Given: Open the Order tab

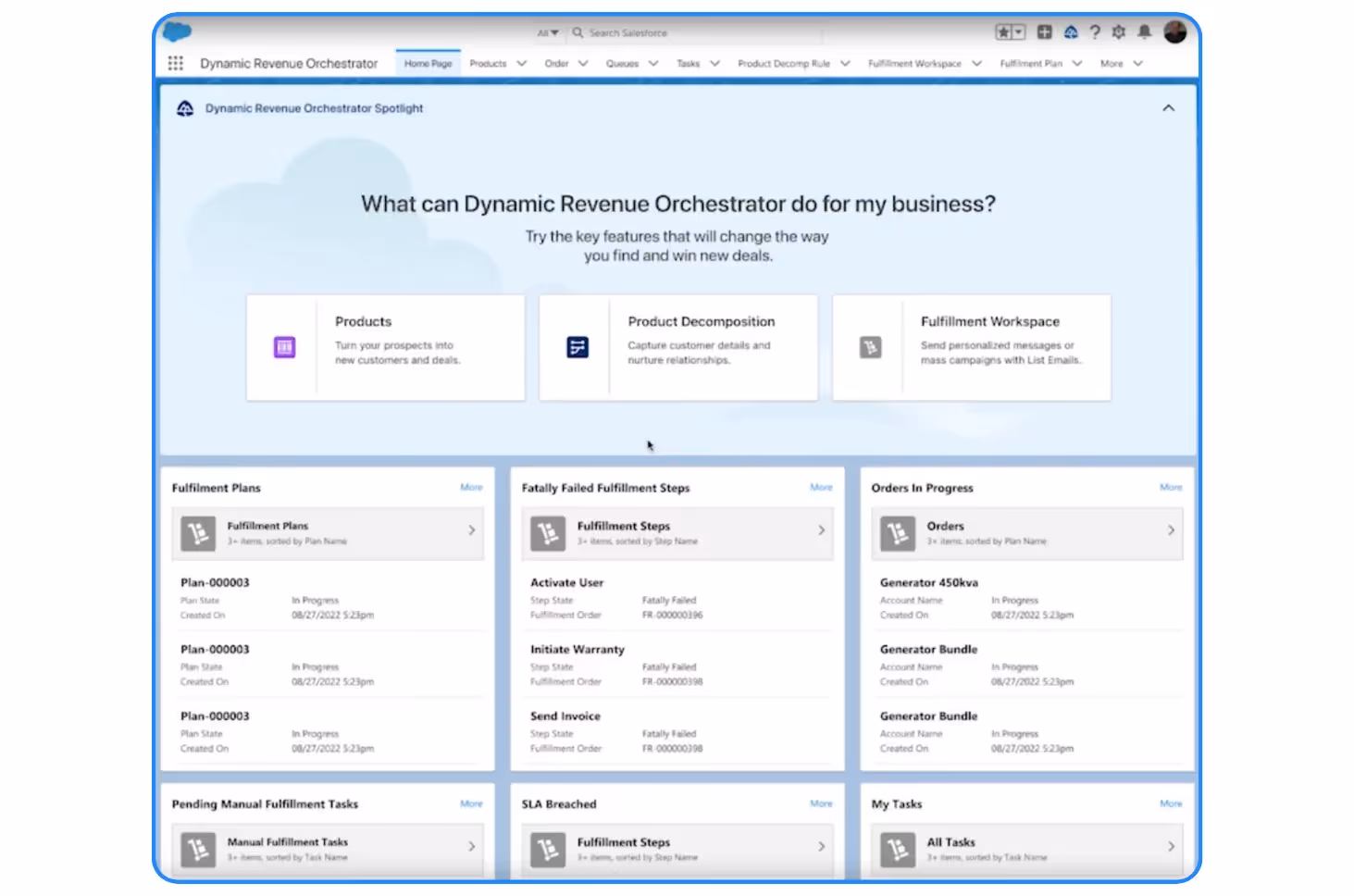Looking at the screenshot, I should [556, 64].
